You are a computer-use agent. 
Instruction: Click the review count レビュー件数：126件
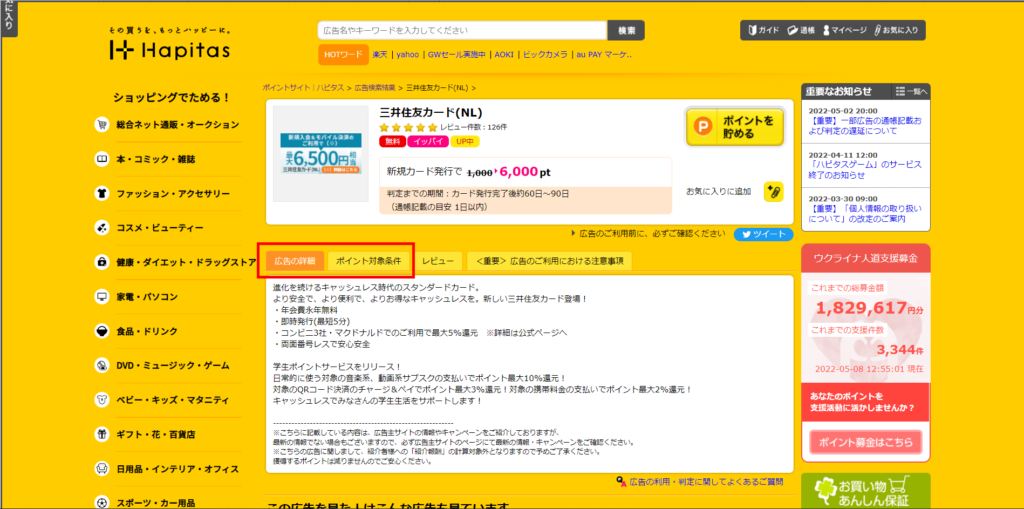tap(473, 127)
